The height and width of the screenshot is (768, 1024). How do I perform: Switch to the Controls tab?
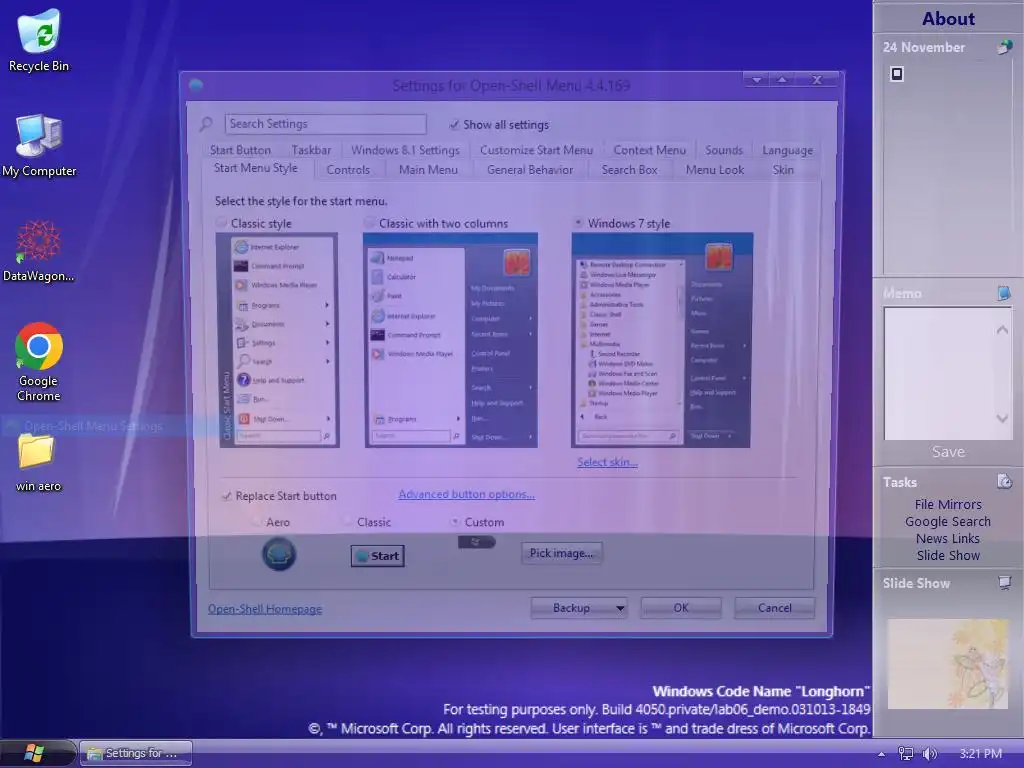pyautogui.click(x=348, y=170)
